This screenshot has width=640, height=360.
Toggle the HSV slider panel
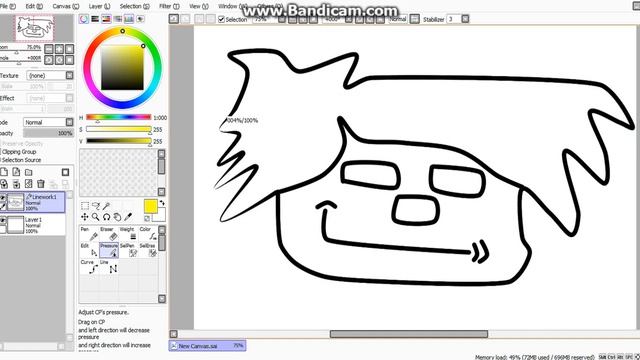pos(106,19)
